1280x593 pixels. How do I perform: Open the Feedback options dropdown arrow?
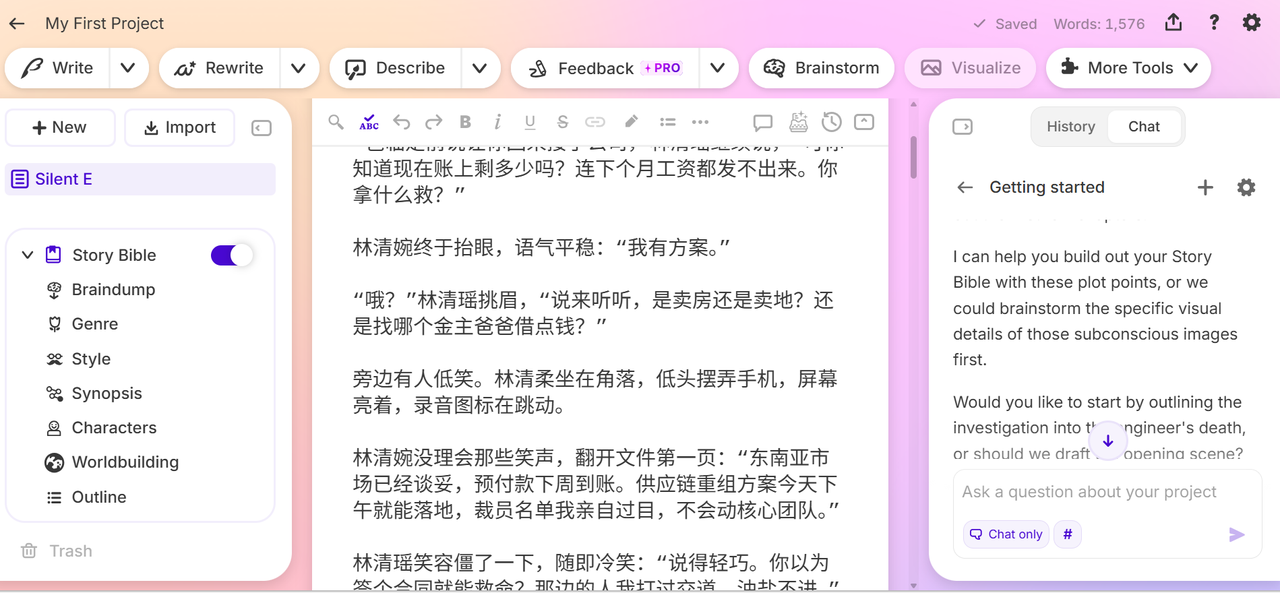click(x=717, y=68)
